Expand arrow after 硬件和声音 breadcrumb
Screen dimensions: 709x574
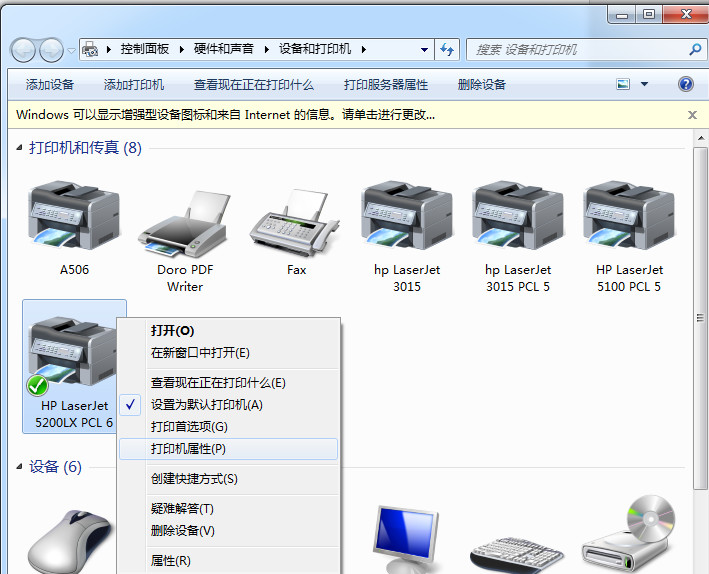(x=266, y=49)
